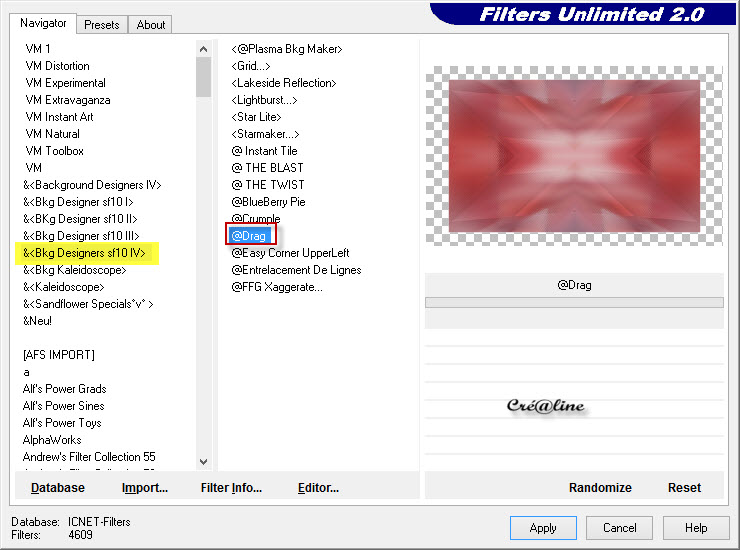Screen dimensions: 740x550
Task: Randomize the filter settings
Action: click(x=600, y=488)
